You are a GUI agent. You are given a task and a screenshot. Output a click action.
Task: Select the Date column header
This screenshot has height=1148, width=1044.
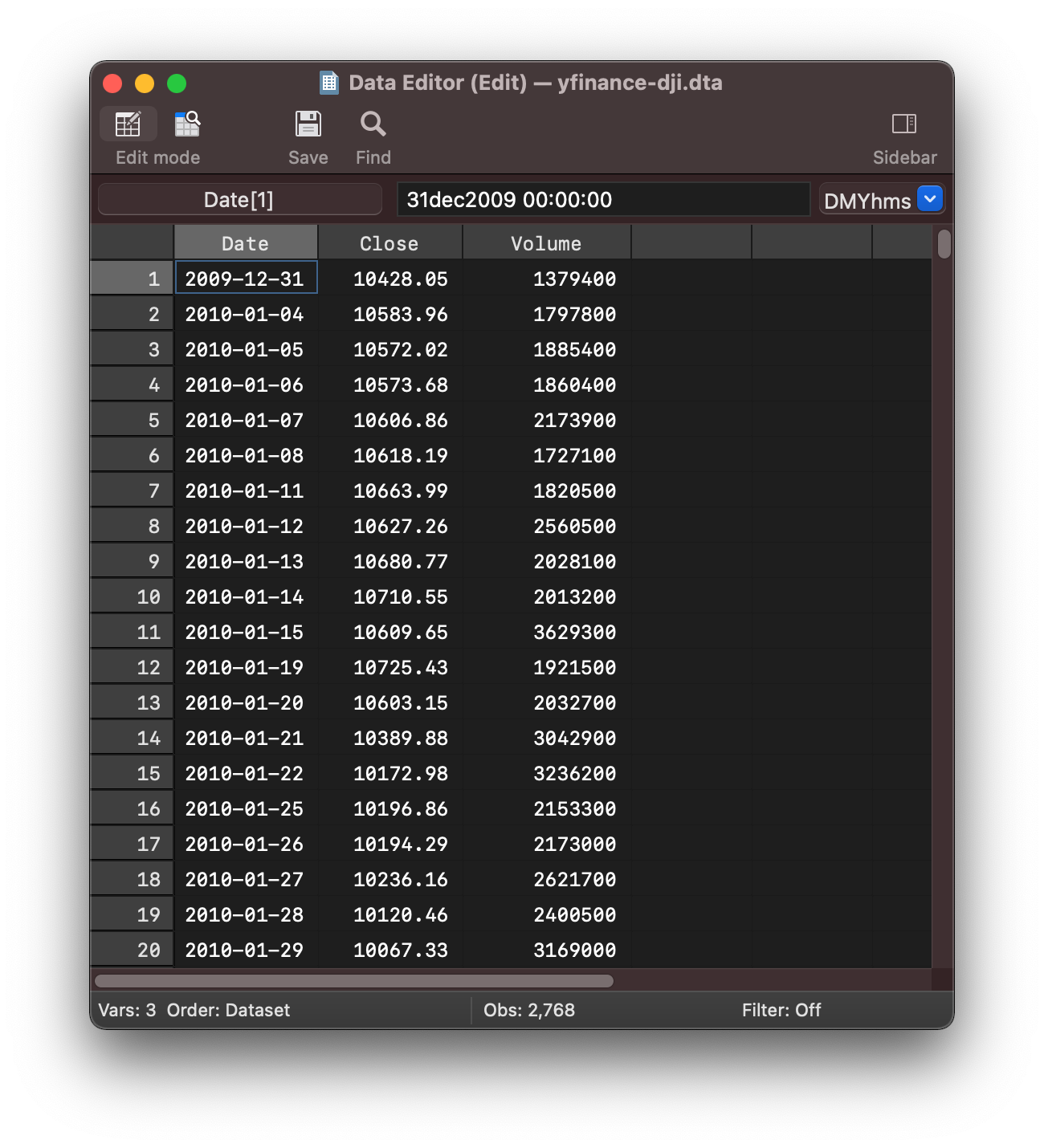coord(246,242)
